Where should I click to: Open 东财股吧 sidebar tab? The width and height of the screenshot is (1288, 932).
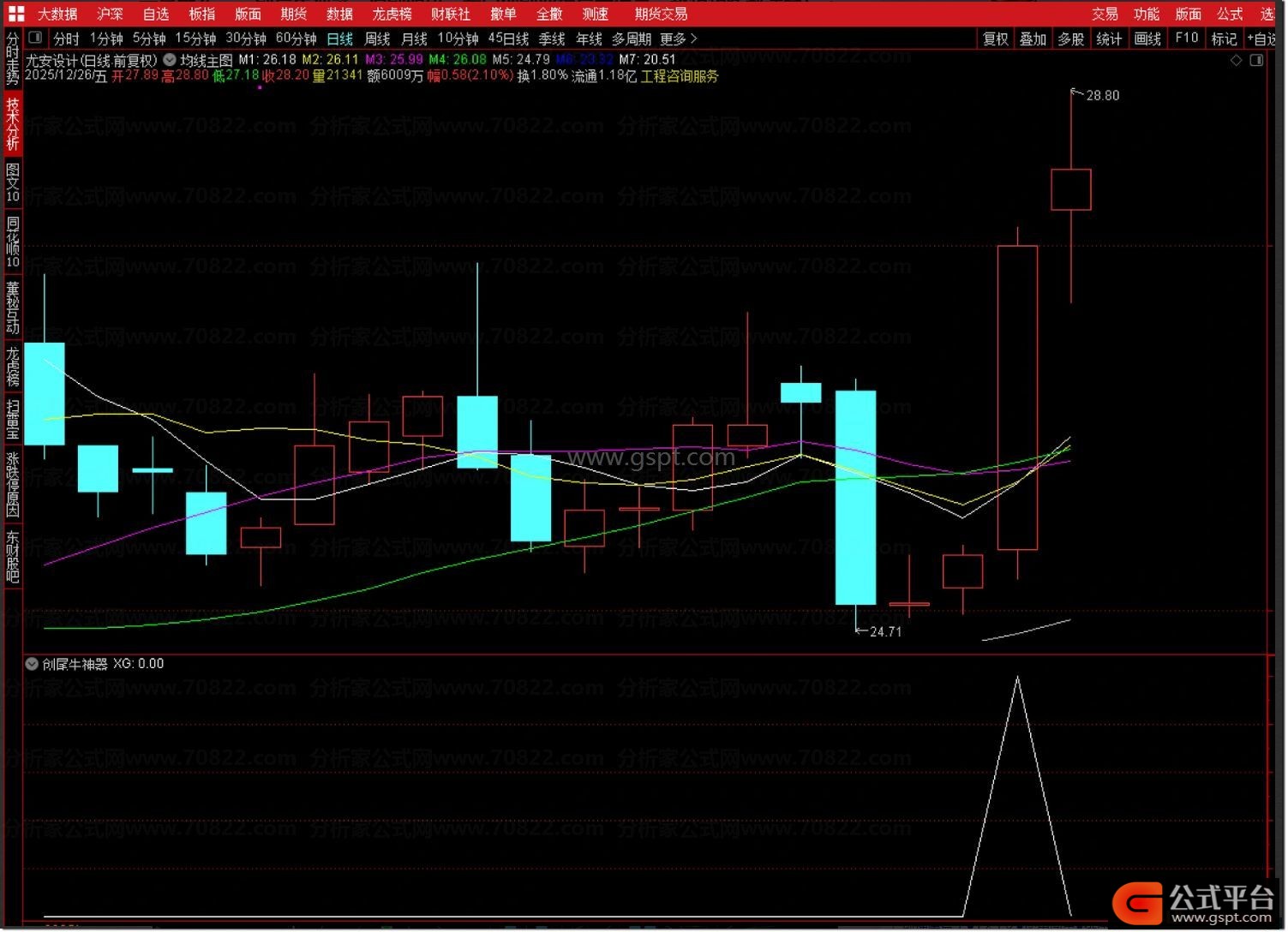(12, 557)
